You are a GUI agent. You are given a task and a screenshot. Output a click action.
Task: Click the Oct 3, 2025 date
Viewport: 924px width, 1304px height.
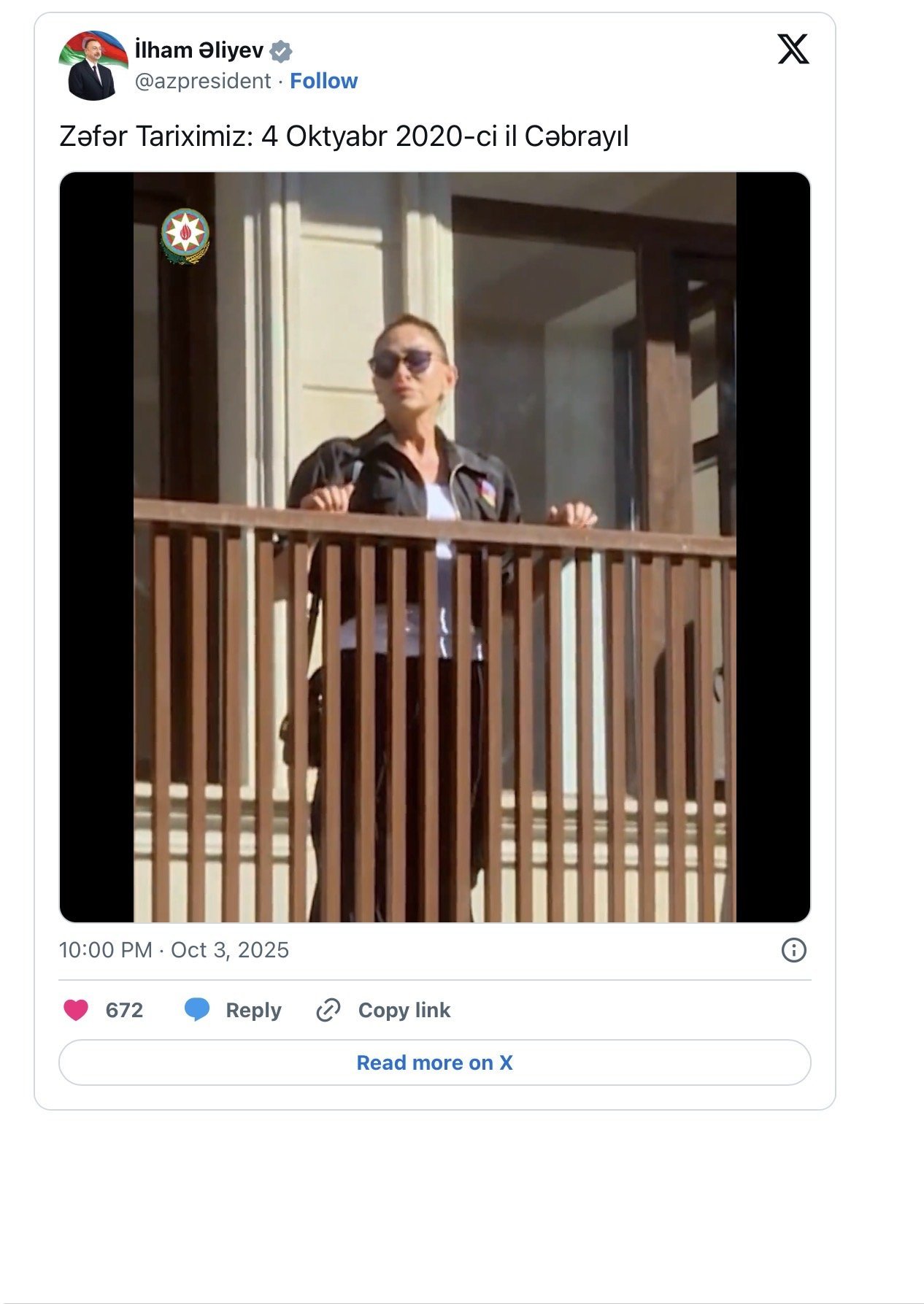[230, 950]
